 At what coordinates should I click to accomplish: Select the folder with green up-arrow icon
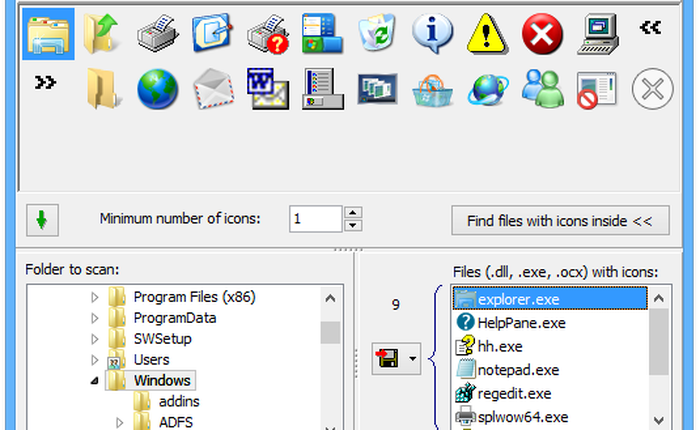pos(103,34)
